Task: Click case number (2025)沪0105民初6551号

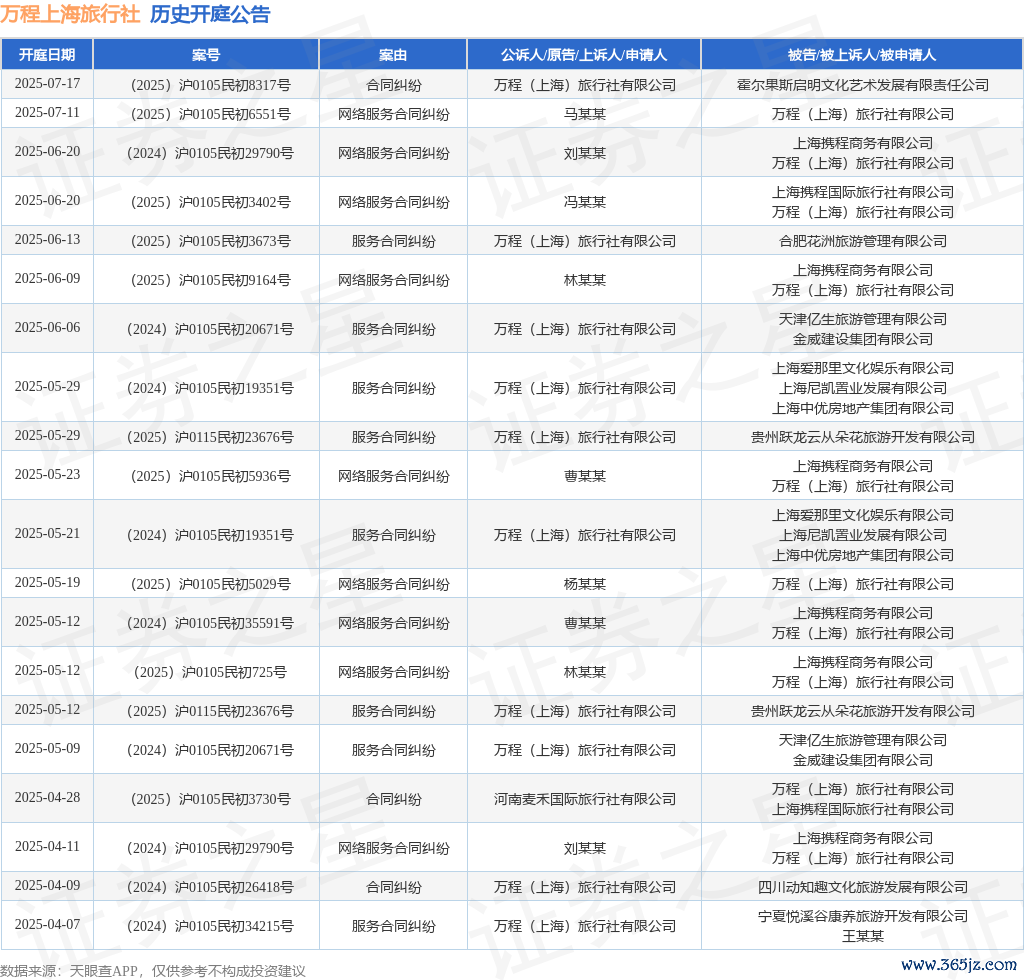Action: click(x=210, y=114)
